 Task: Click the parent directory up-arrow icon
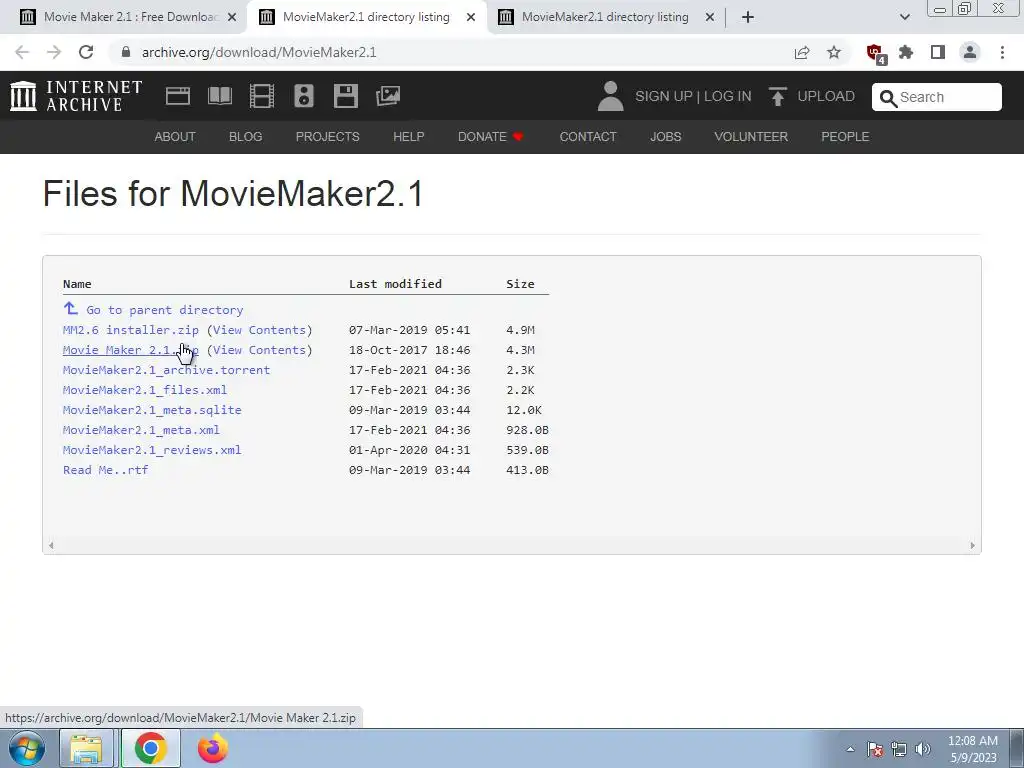pos(71,308)
